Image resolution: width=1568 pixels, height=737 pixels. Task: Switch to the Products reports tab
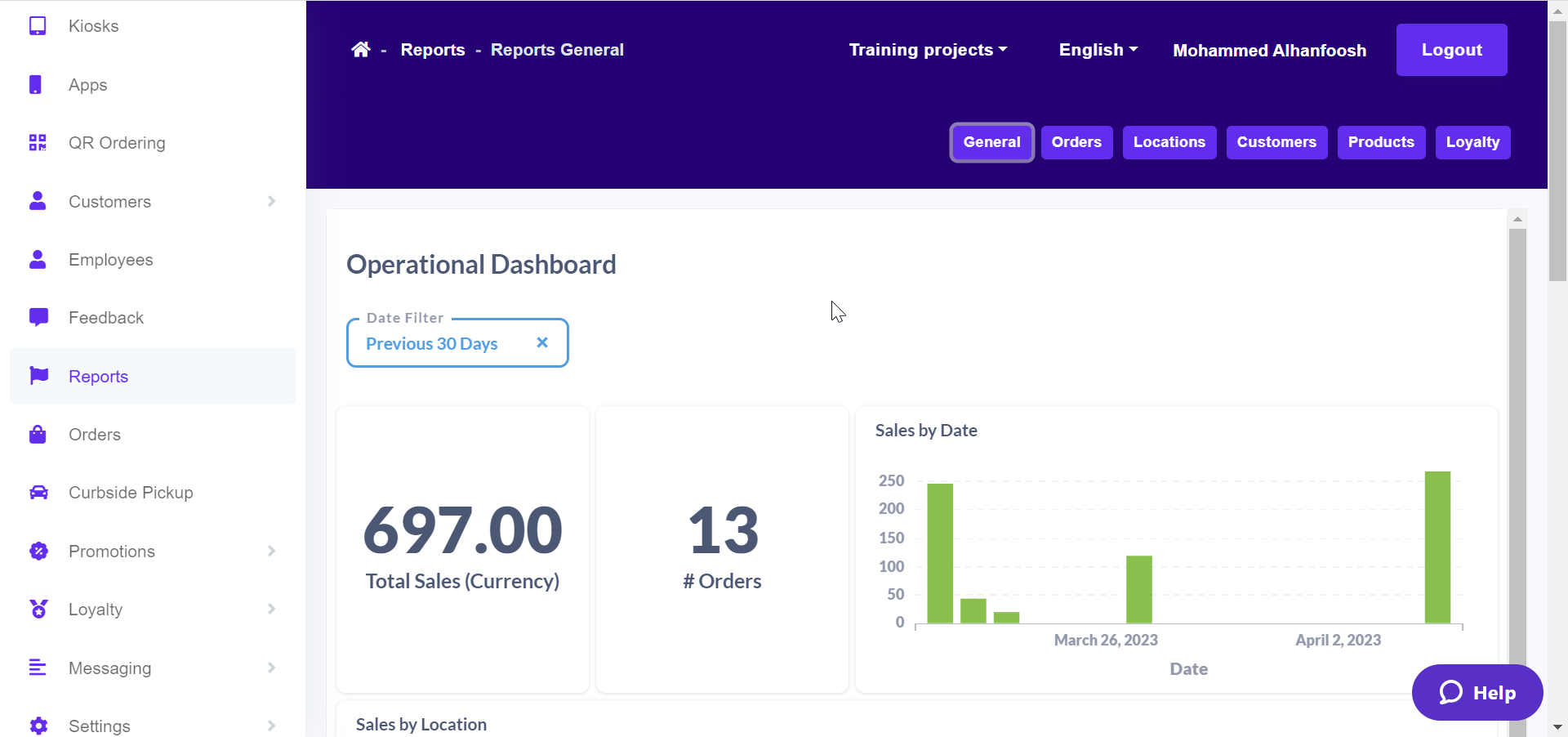point(1381,142)
